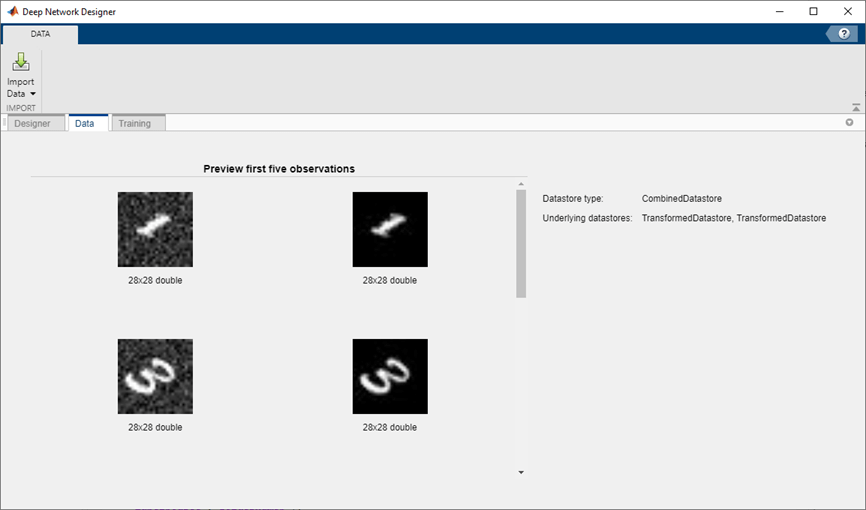Click '28x28 double' under clean 3
The image size is (866, 510).
point(390,427)
